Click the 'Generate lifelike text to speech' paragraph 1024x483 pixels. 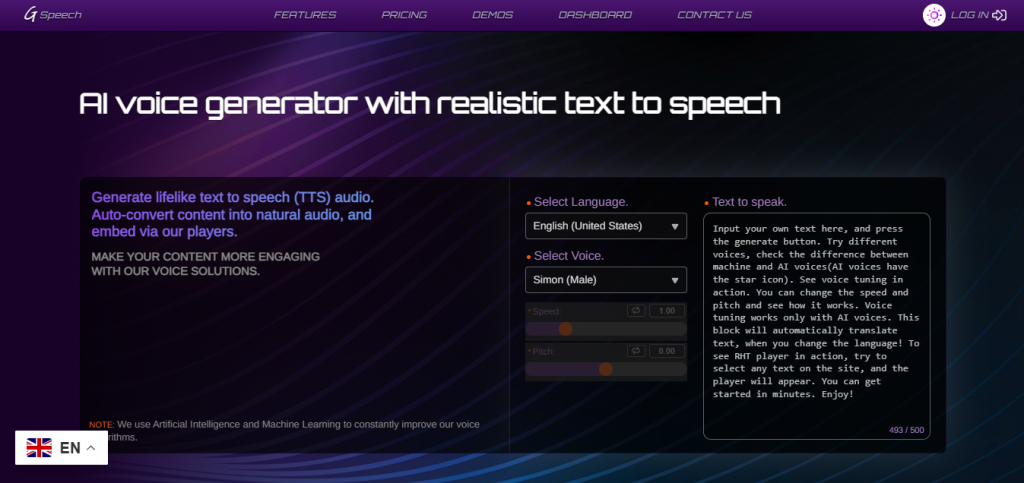click(x=232, y=215)
